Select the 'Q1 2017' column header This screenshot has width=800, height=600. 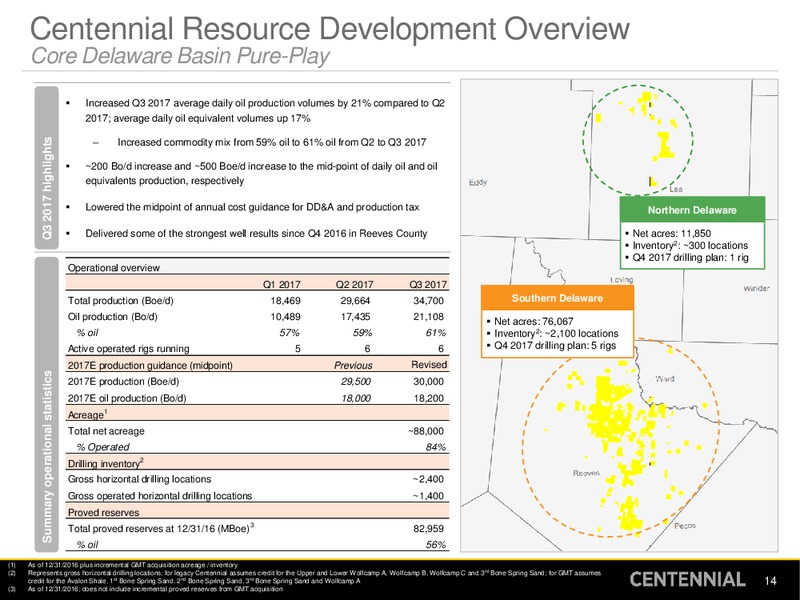pos(282,284)
